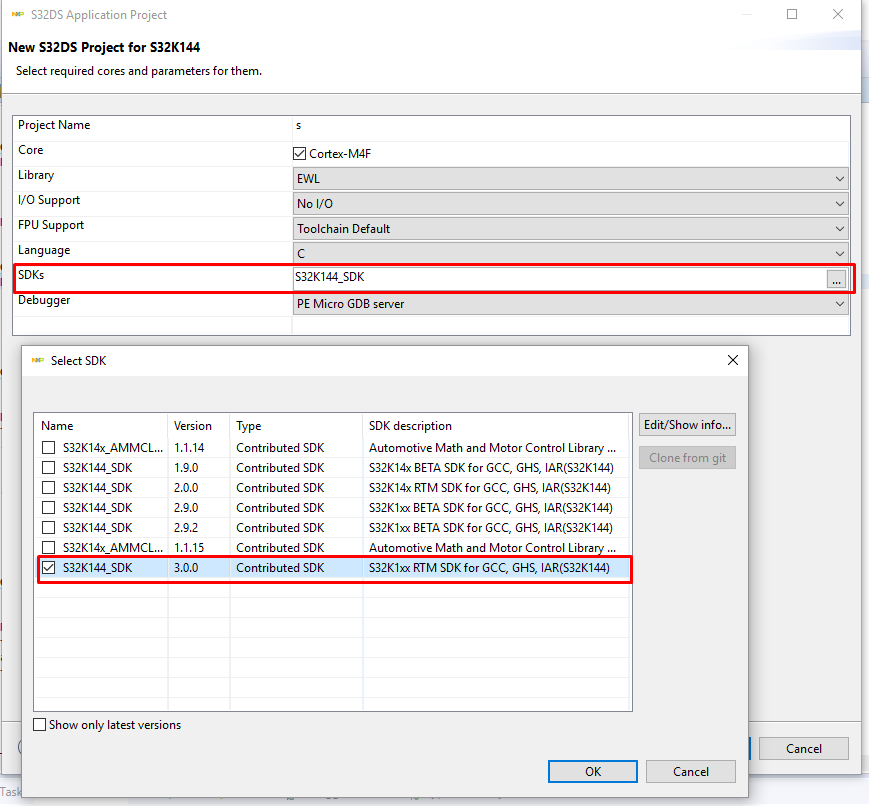Open the I/O Support dropdown

tap(570, 203)
